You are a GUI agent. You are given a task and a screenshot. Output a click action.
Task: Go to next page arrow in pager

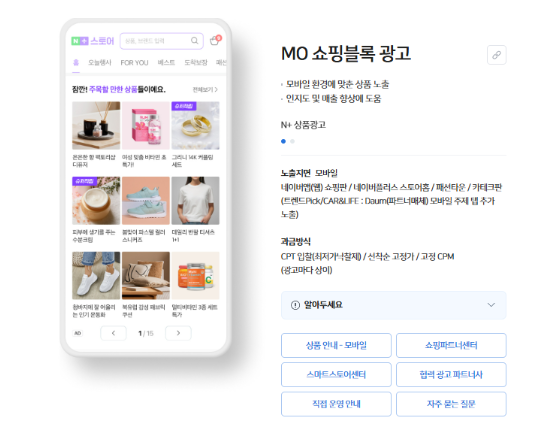[178, 333]
